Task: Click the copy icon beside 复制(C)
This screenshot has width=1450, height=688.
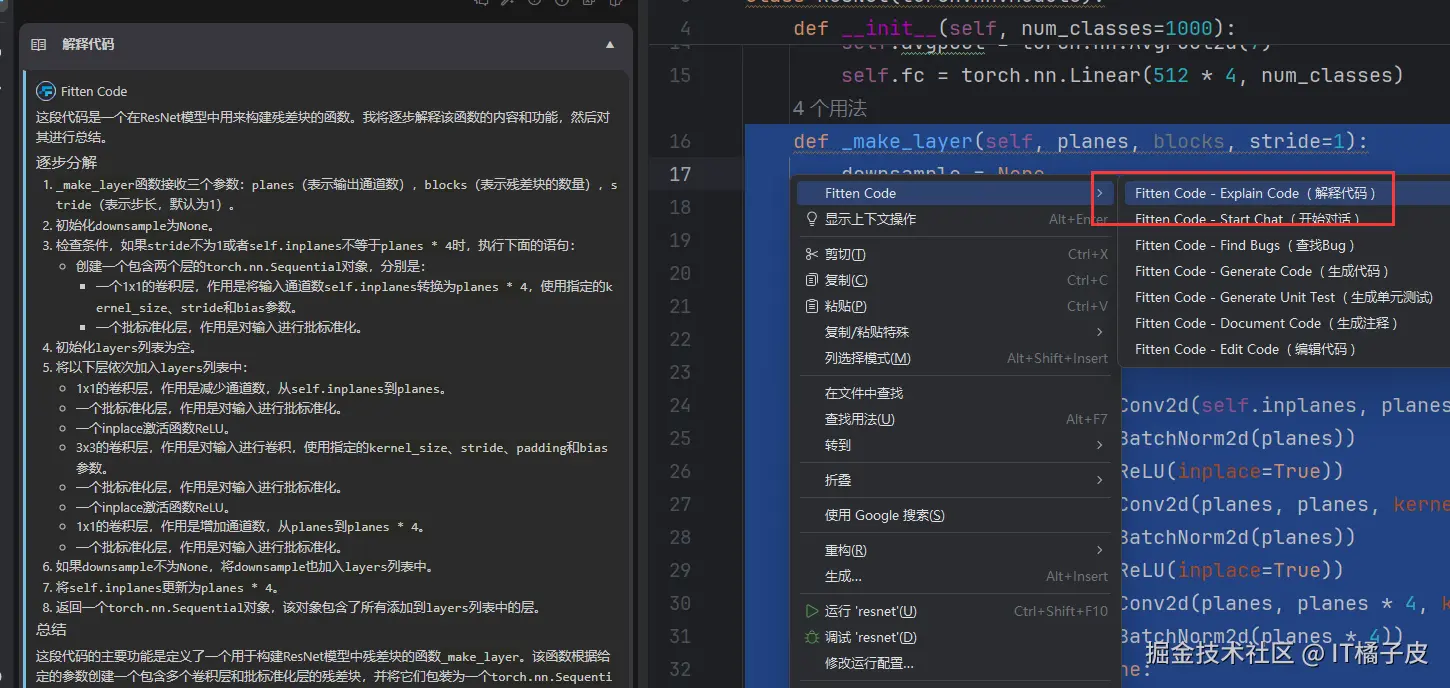Action: point(812,280)
